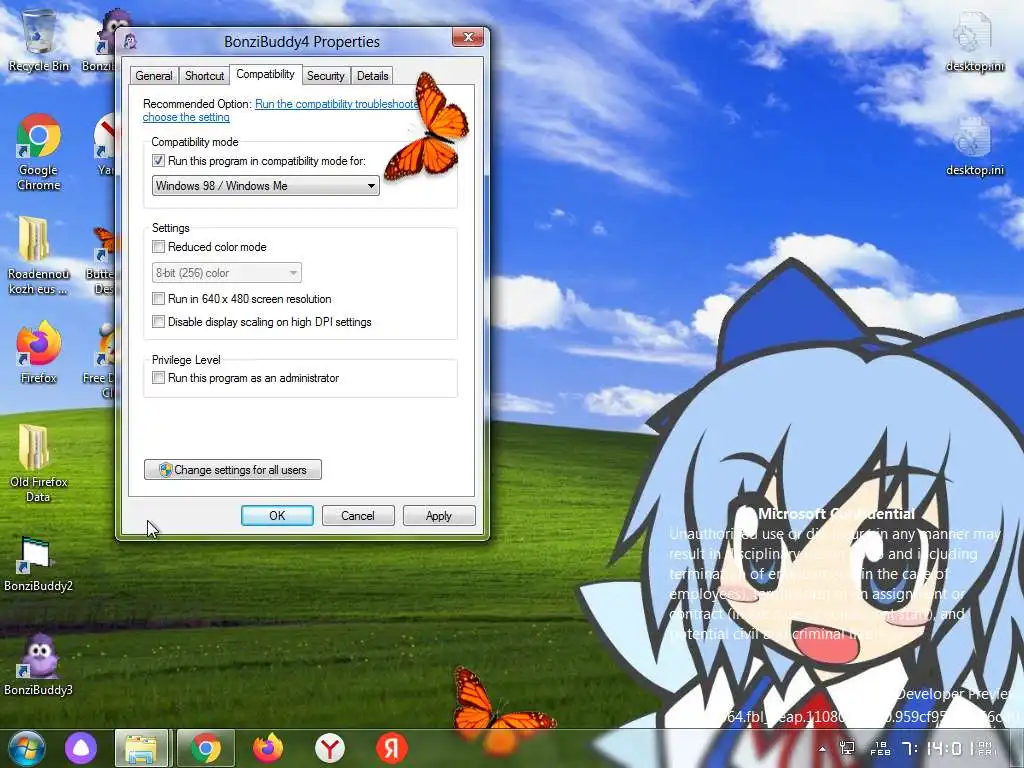Switch to the General tab
Screen dimensions: 1024x768
coord(153,76)
